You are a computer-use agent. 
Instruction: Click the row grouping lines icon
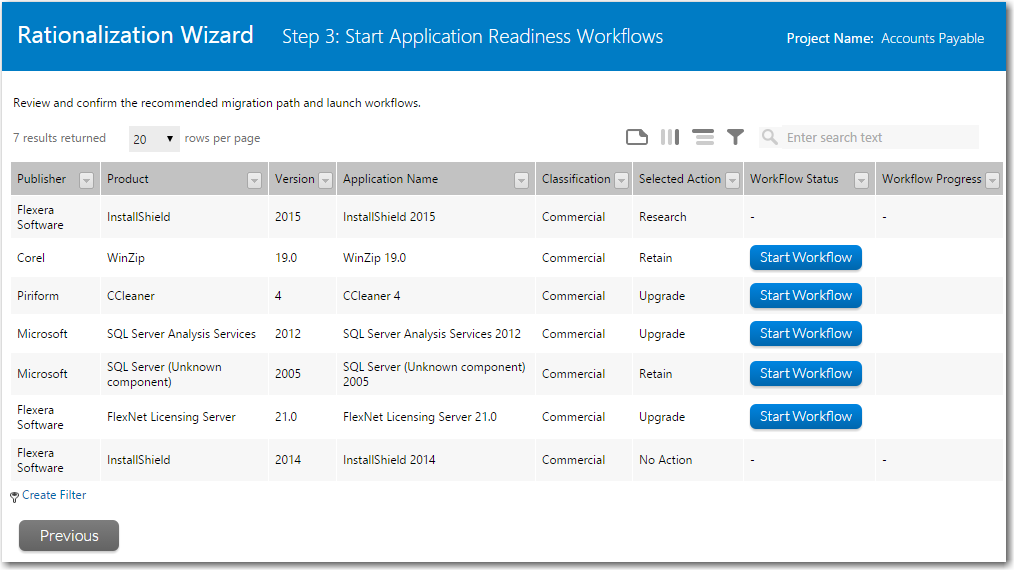[x=703, y=137]
